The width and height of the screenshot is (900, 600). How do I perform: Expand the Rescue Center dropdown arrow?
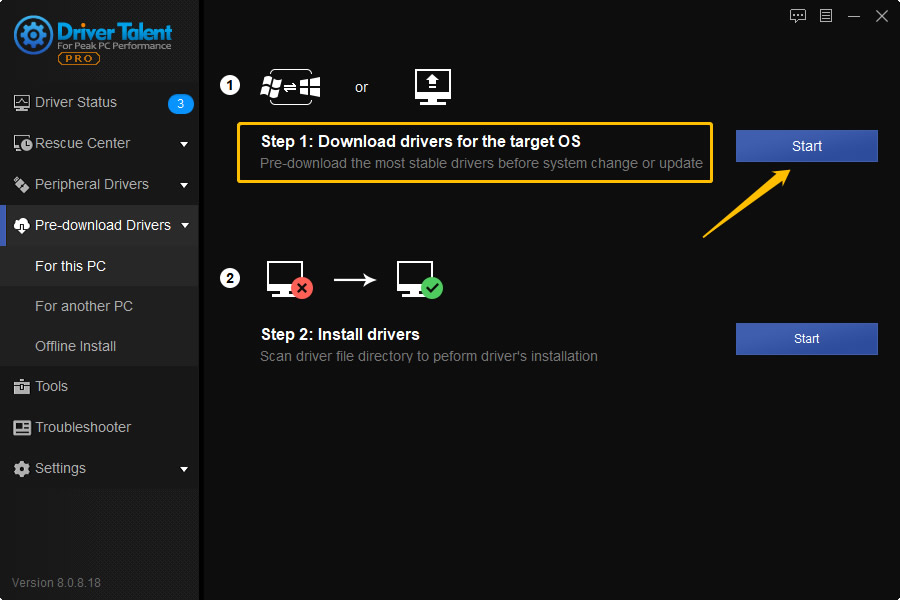[184, 144]
